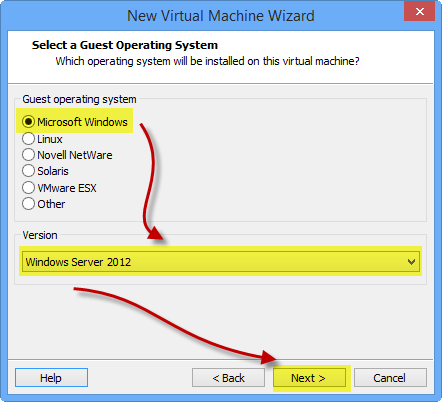The width and height of the screenshot is (442, 402).
Task: Cancel the New Virtual Machine Wizard
Action: [x=390, y=378]
